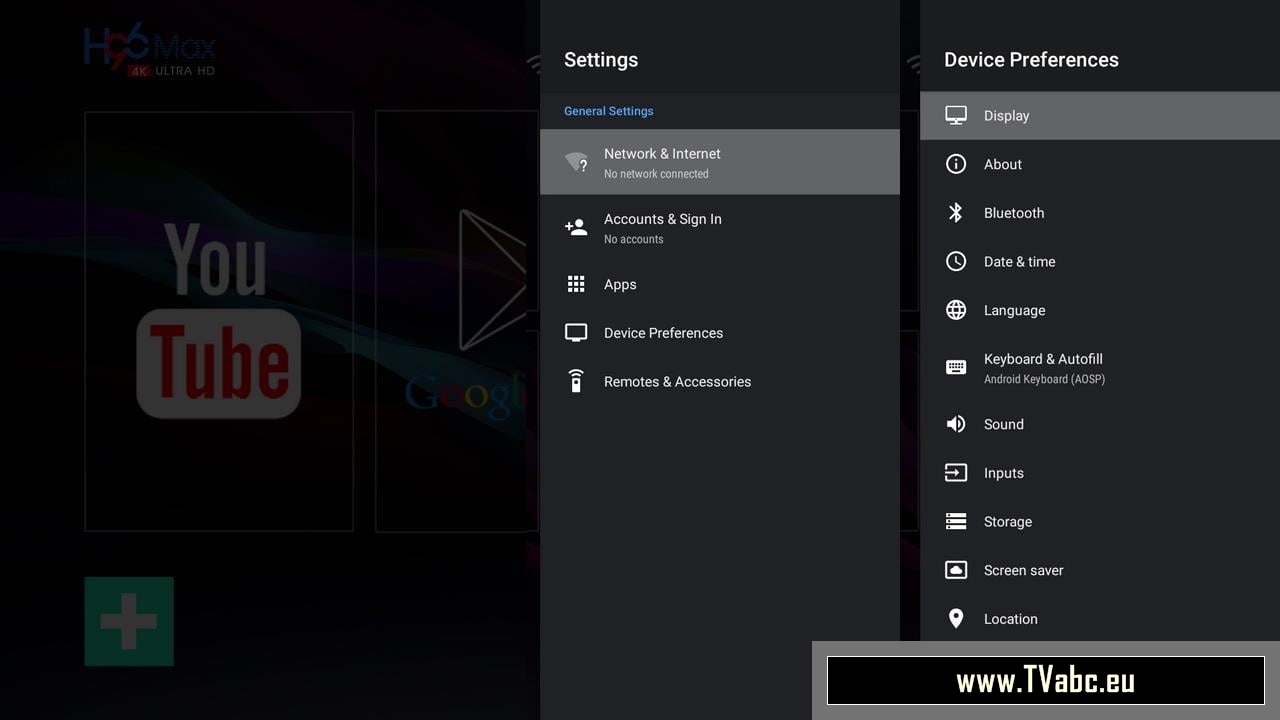Click the General Settings heading
The height and width of the screenshot is (720, 1280).
pyautogui.click(x=608, y=111)
